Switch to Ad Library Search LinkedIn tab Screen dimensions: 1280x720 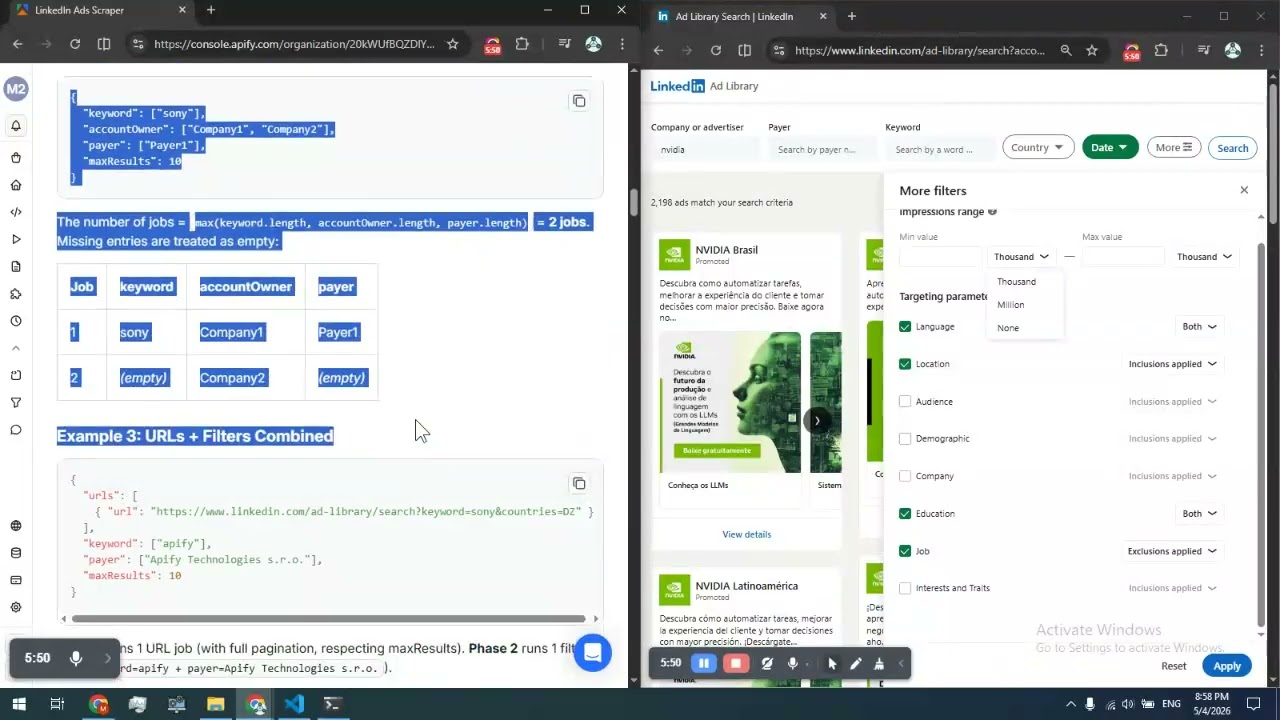(742, 16)
